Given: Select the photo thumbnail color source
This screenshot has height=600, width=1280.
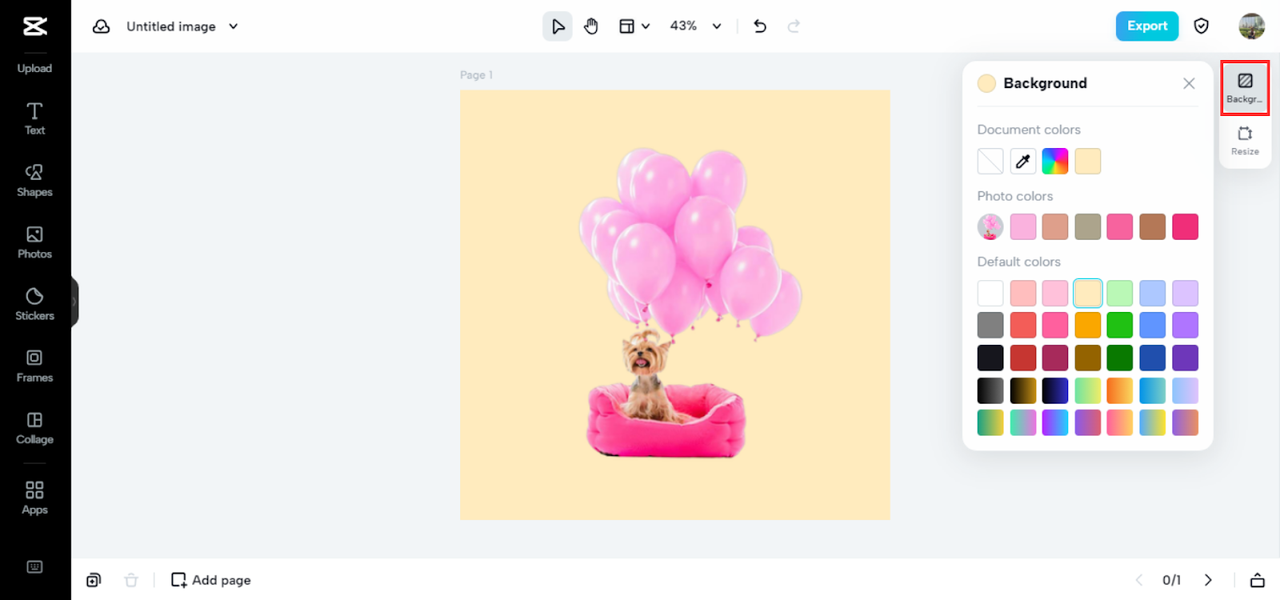Looking at the screenshot, I should pos(990,227).
